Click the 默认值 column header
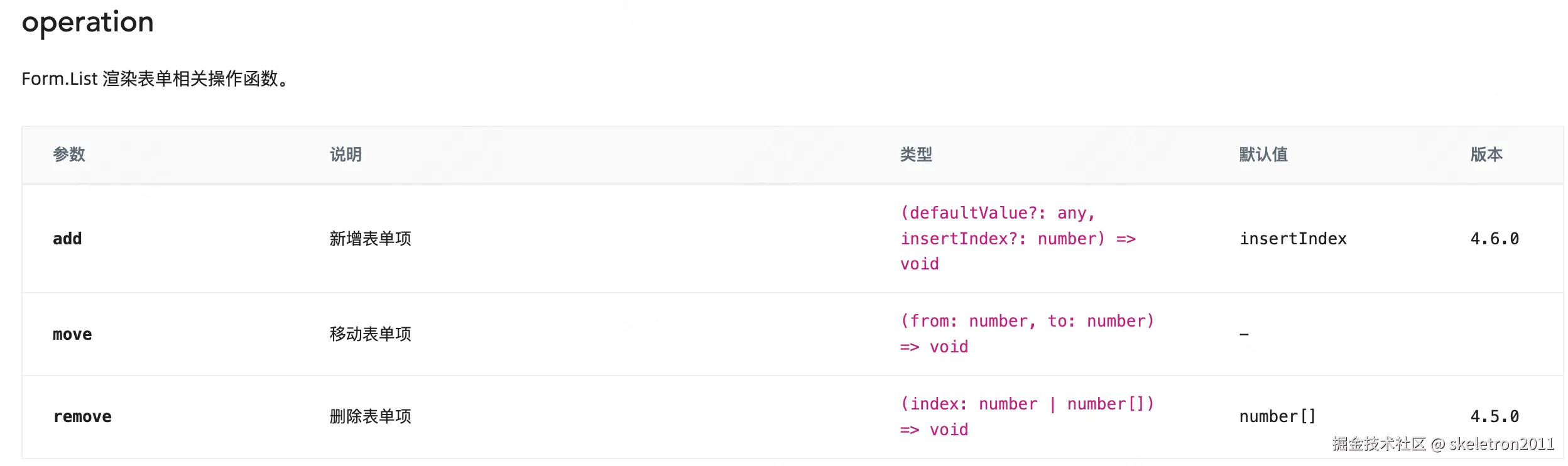This screenshot has height=466, width=1568. pyautogui.click(x=1263, y=154)
